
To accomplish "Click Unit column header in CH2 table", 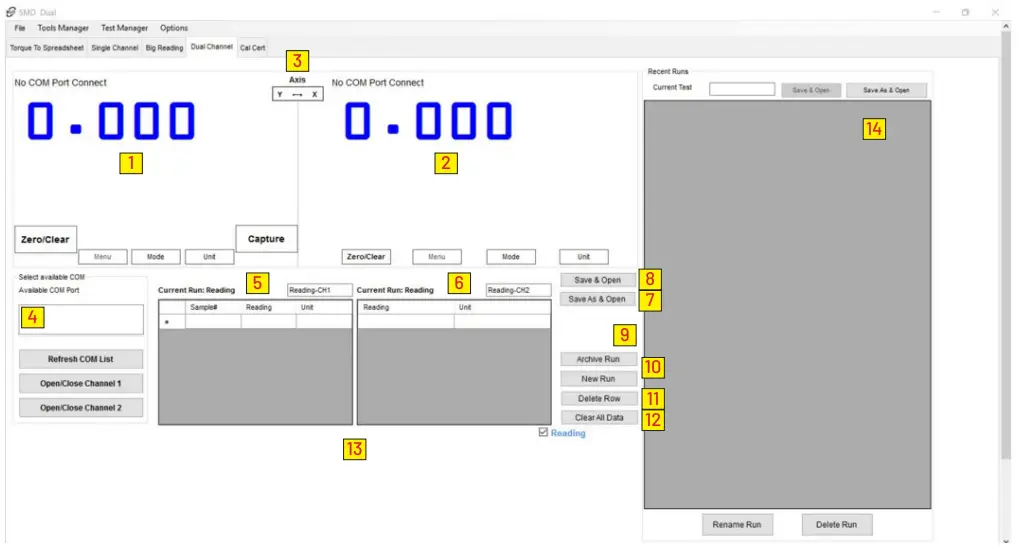I will 502,307.
